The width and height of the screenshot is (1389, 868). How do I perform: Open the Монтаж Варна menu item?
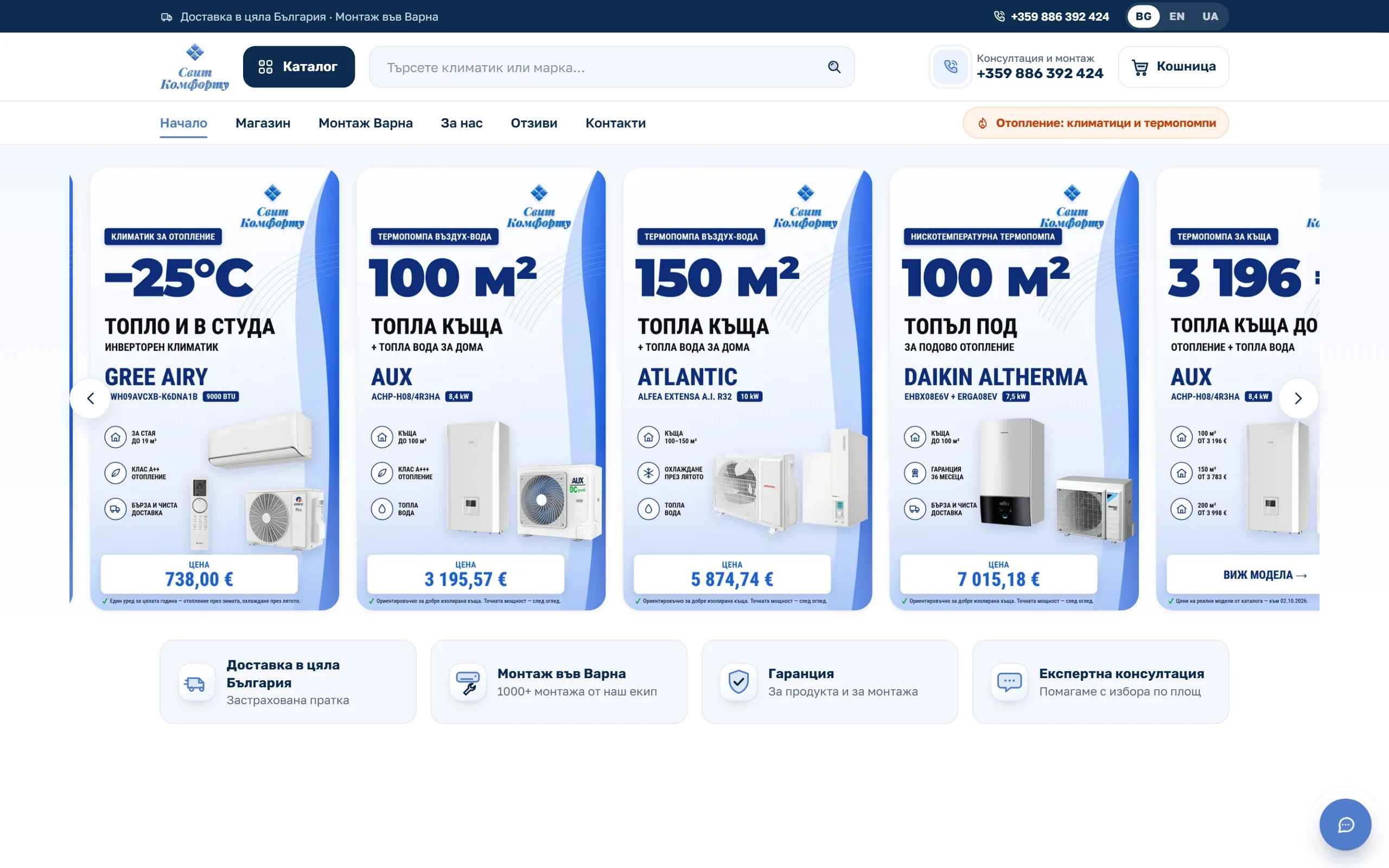tap(366, 123)
